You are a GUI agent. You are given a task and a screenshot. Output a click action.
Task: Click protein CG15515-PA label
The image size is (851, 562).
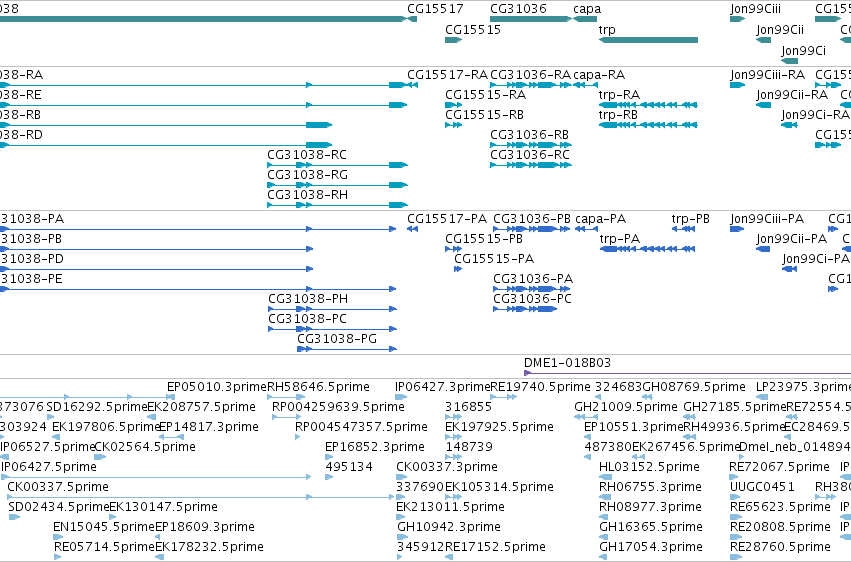[494, 259]
